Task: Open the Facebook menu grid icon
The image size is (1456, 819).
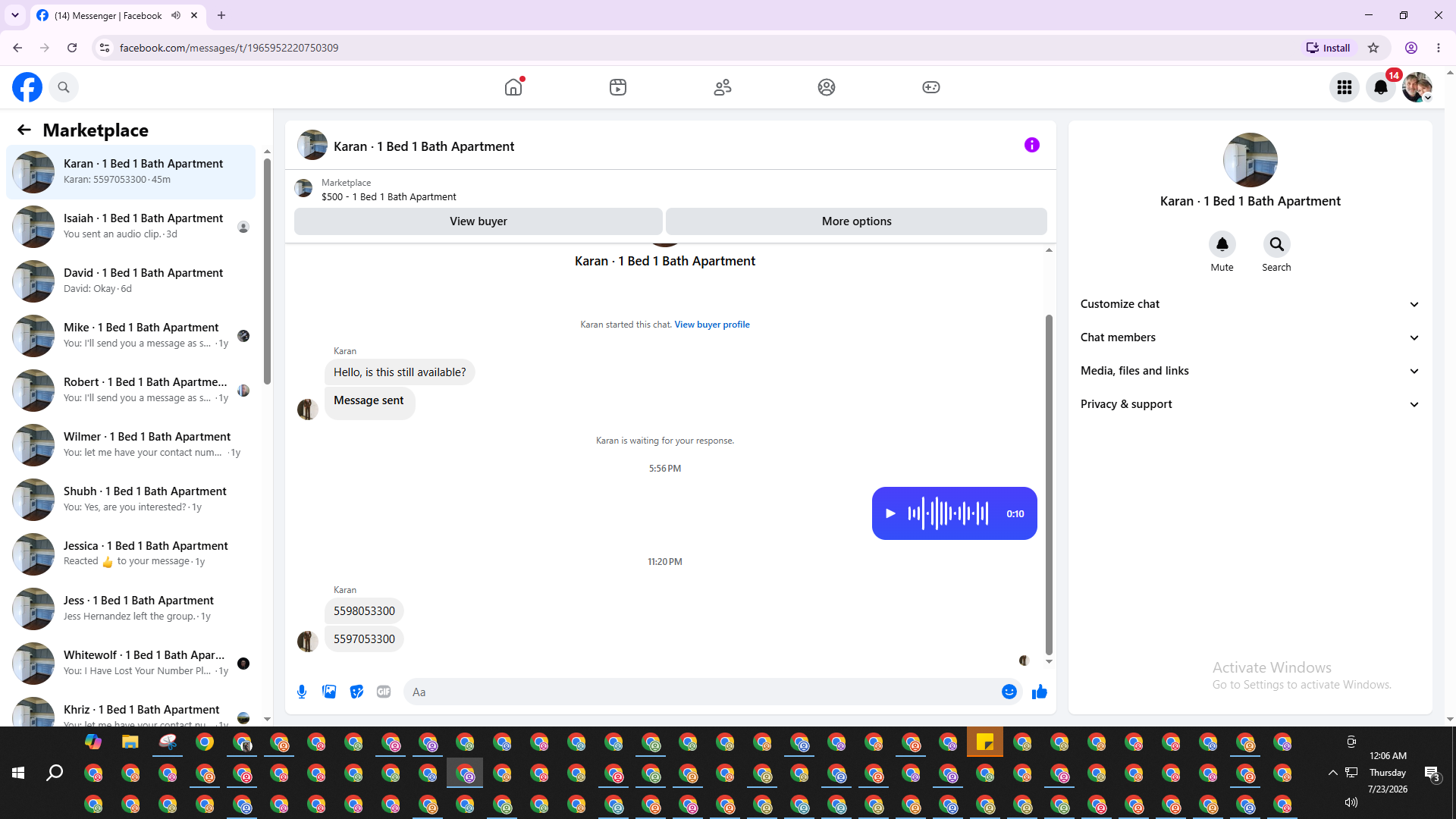Action: (x=1345, y=87)
